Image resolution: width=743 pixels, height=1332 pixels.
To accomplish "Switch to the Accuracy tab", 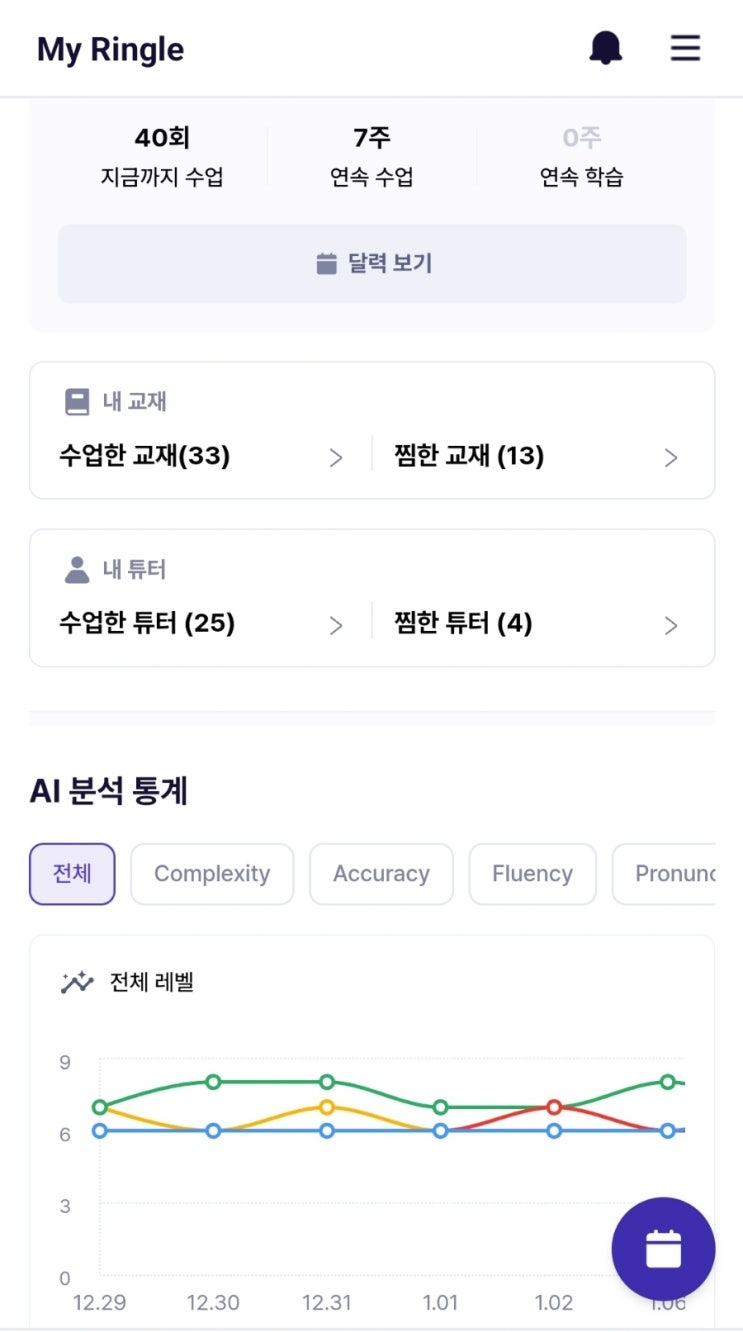I will pyautogui.click(x=381, y=874).
